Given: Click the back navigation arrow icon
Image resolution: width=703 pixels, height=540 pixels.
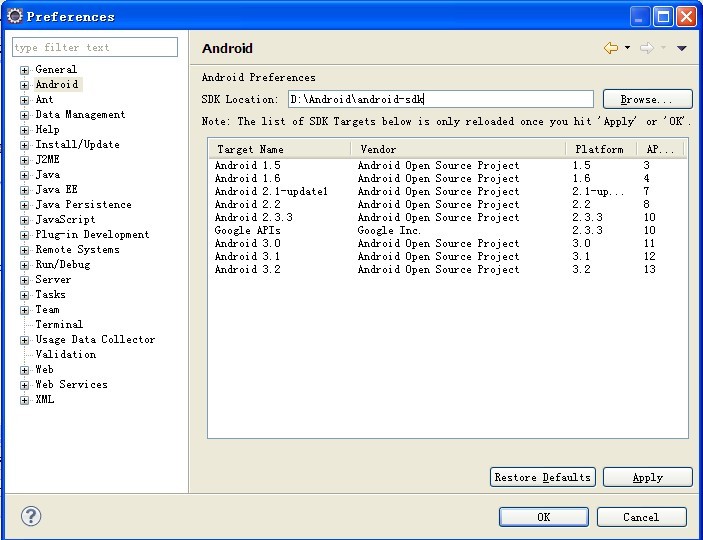Looking at the screenshot, I should (x=611, y=48).
